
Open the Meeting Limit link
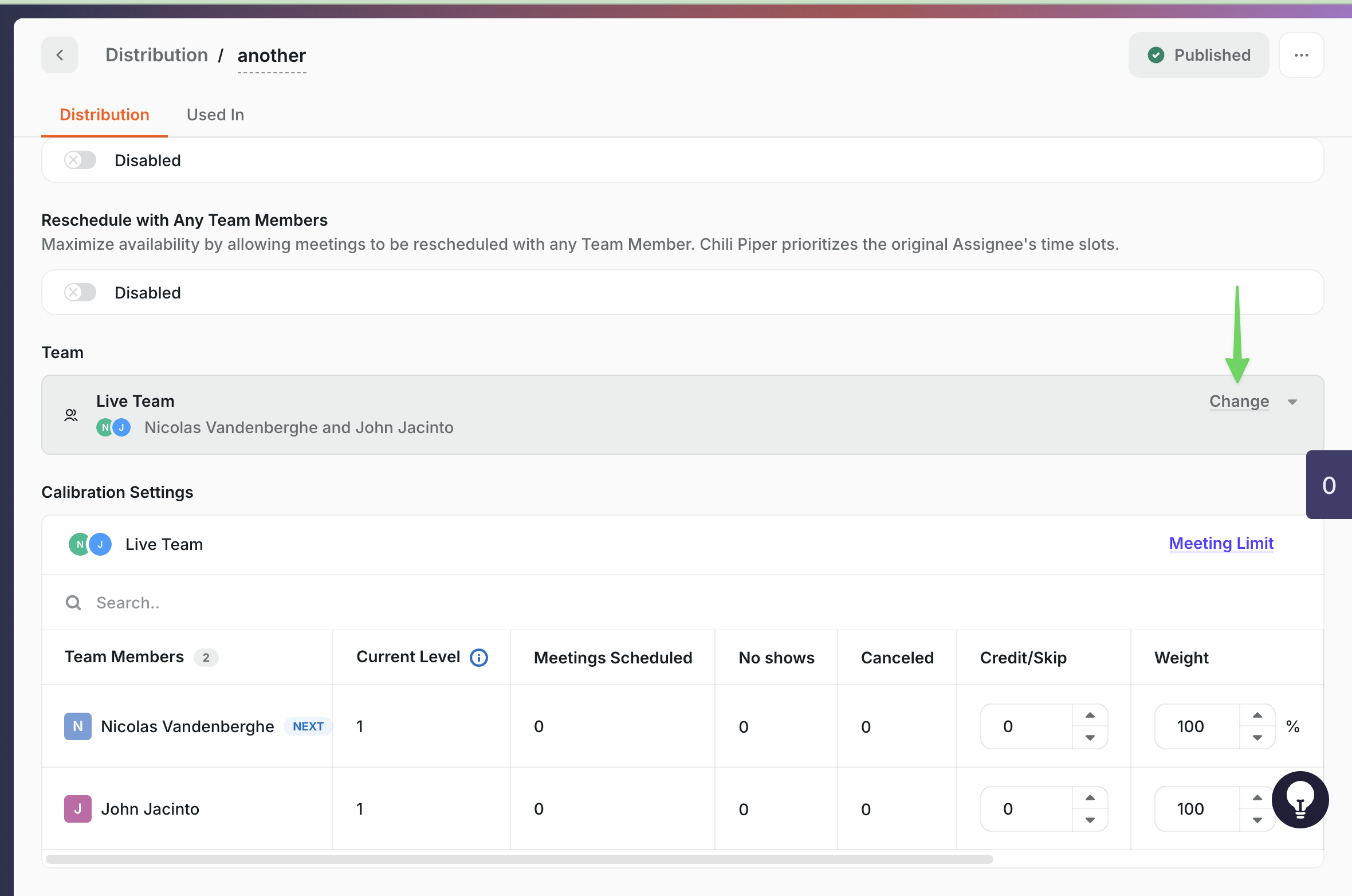tap(1221, 543)
